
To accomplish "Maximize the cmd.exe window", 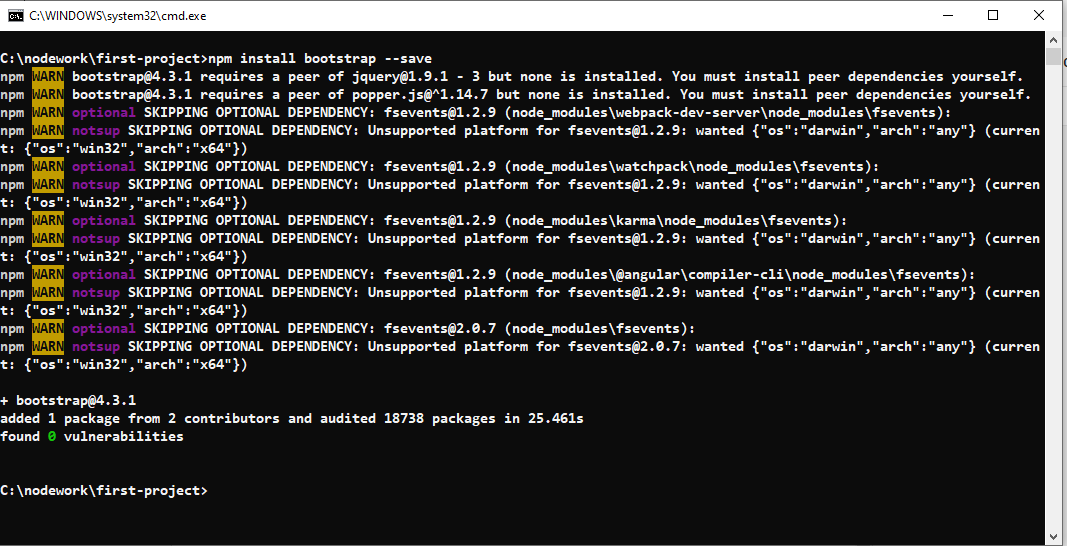I will click(993, 16).
